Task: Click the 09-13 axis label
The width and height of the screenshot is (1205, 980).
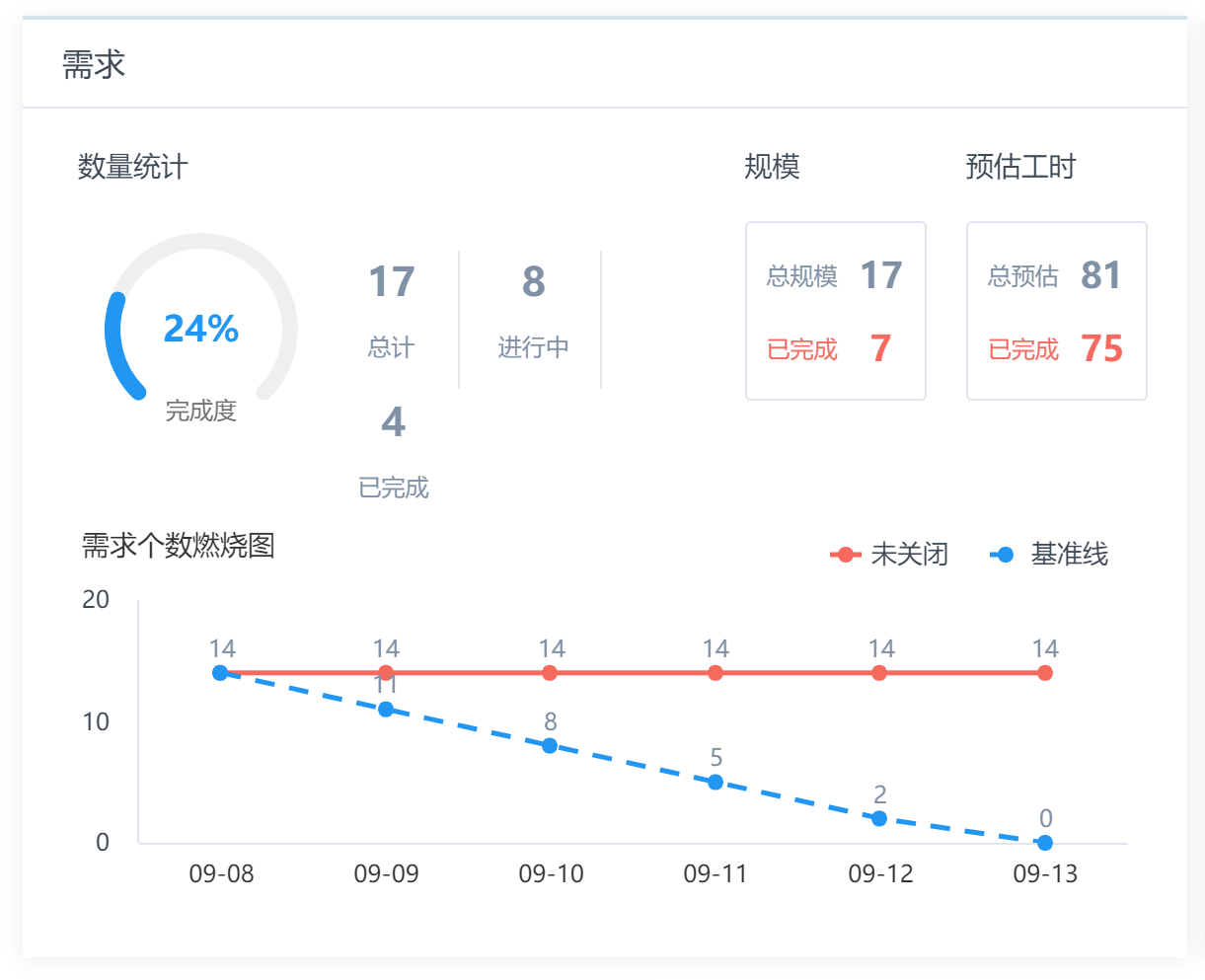Action: (x=1045, y=874)
